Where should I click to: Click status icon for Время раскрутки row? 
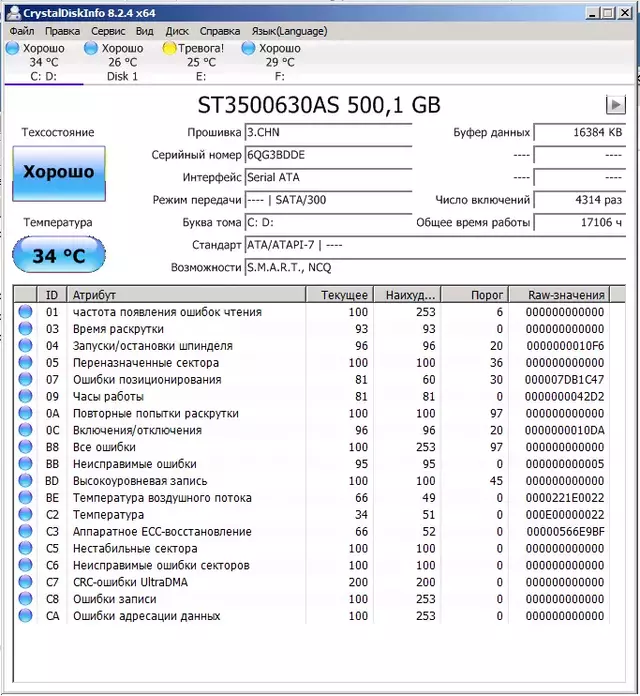(25, 328)
